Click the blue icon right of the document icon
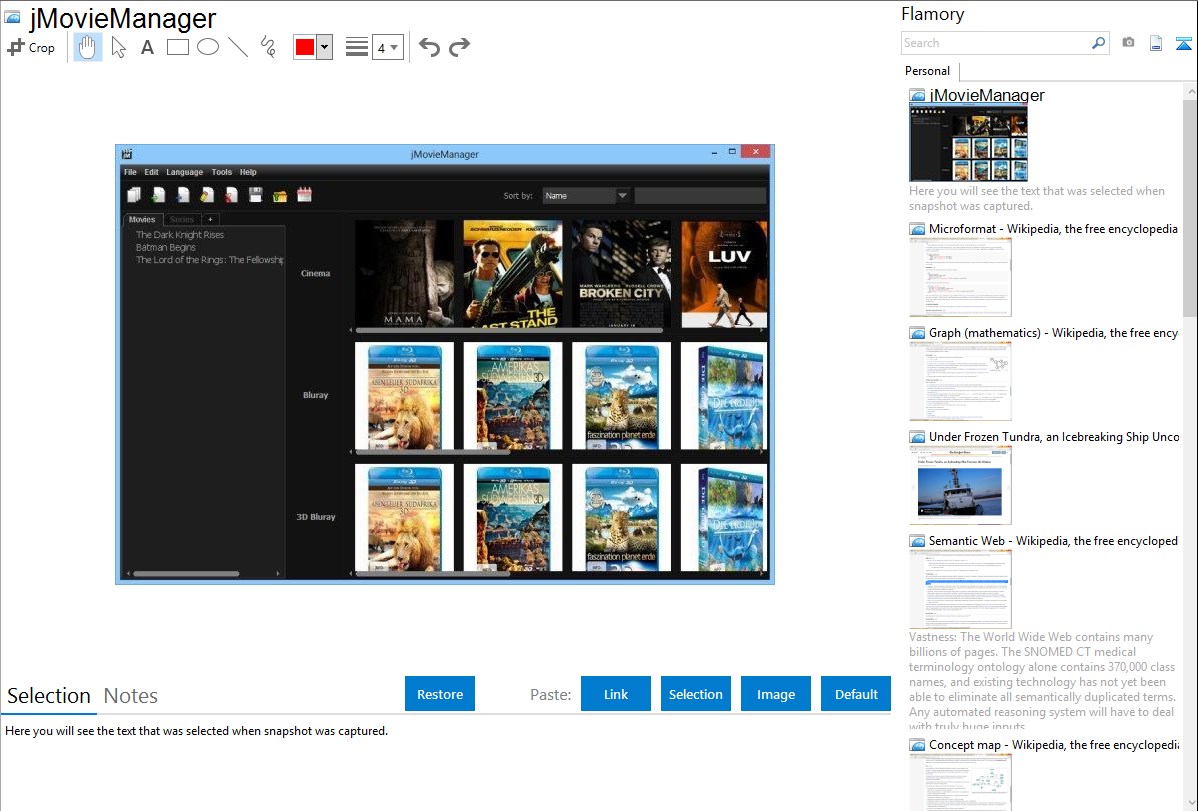Screen dimensions: 1198x811 click(x=1183, y=43)
